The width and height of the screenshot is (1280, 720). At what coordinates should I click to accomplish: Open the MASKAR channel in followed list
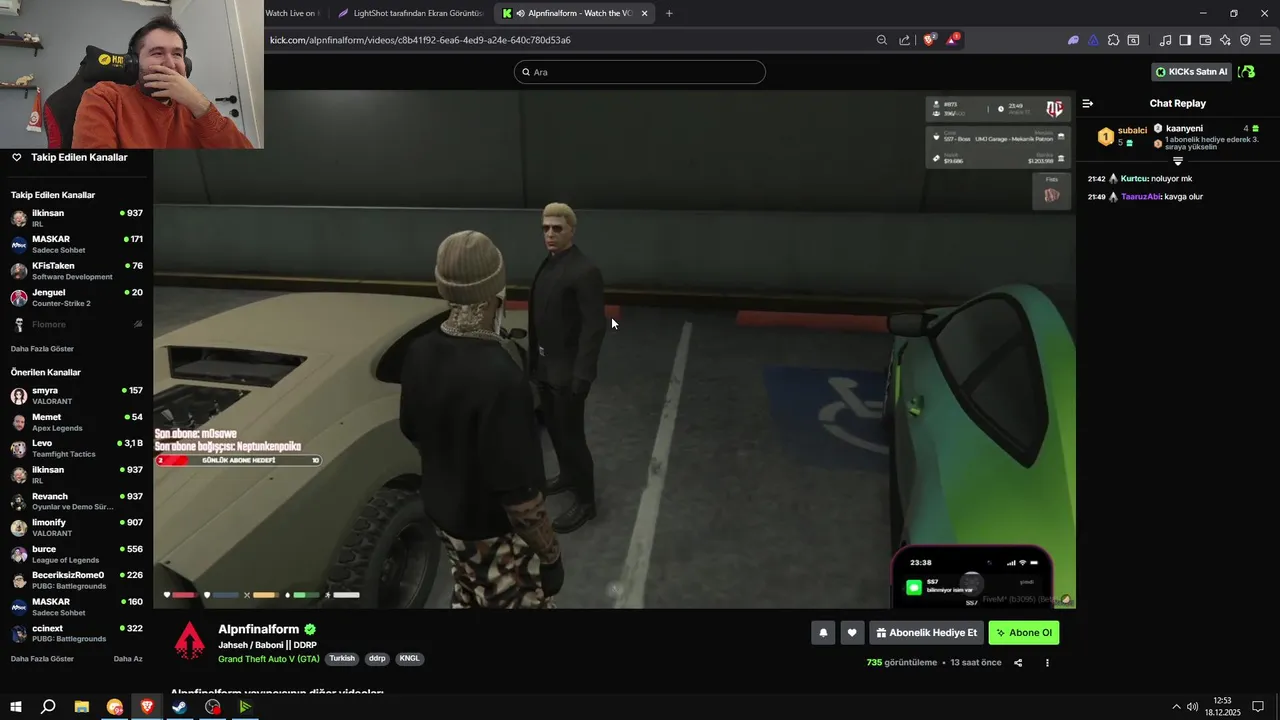(x=77, y=244)
